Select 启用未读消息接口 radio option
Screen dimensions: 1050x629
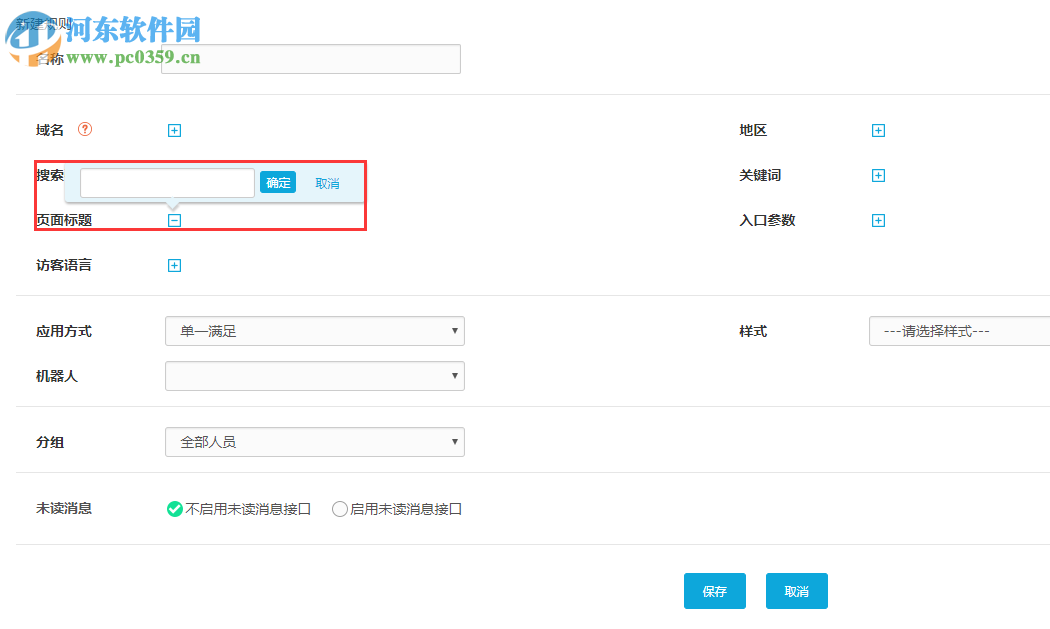point(340,508)
